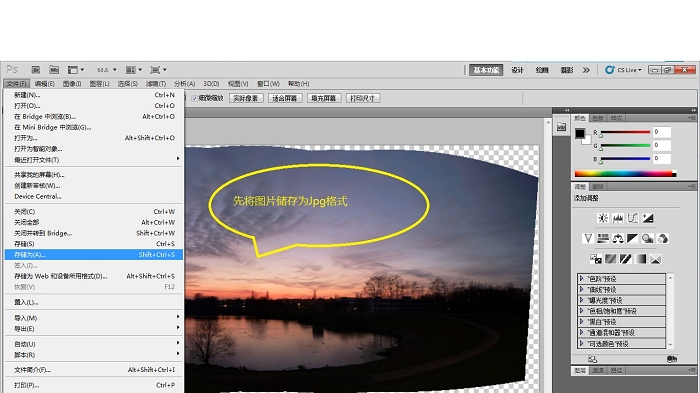Click the expanded view icon in the Adjustments panel
This screenshot has height=393, width=700.
click(x=592, y=359)
